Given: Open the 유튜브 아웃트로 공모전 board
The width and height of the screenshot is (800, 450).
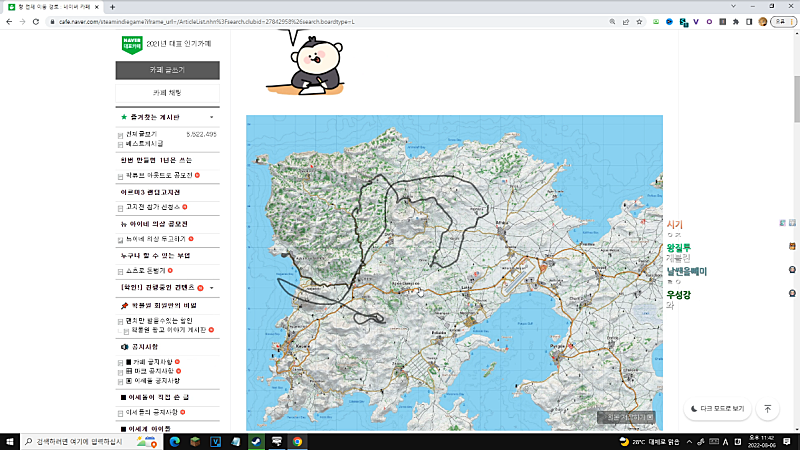Looking at the screenshot, I should [159, 176].
